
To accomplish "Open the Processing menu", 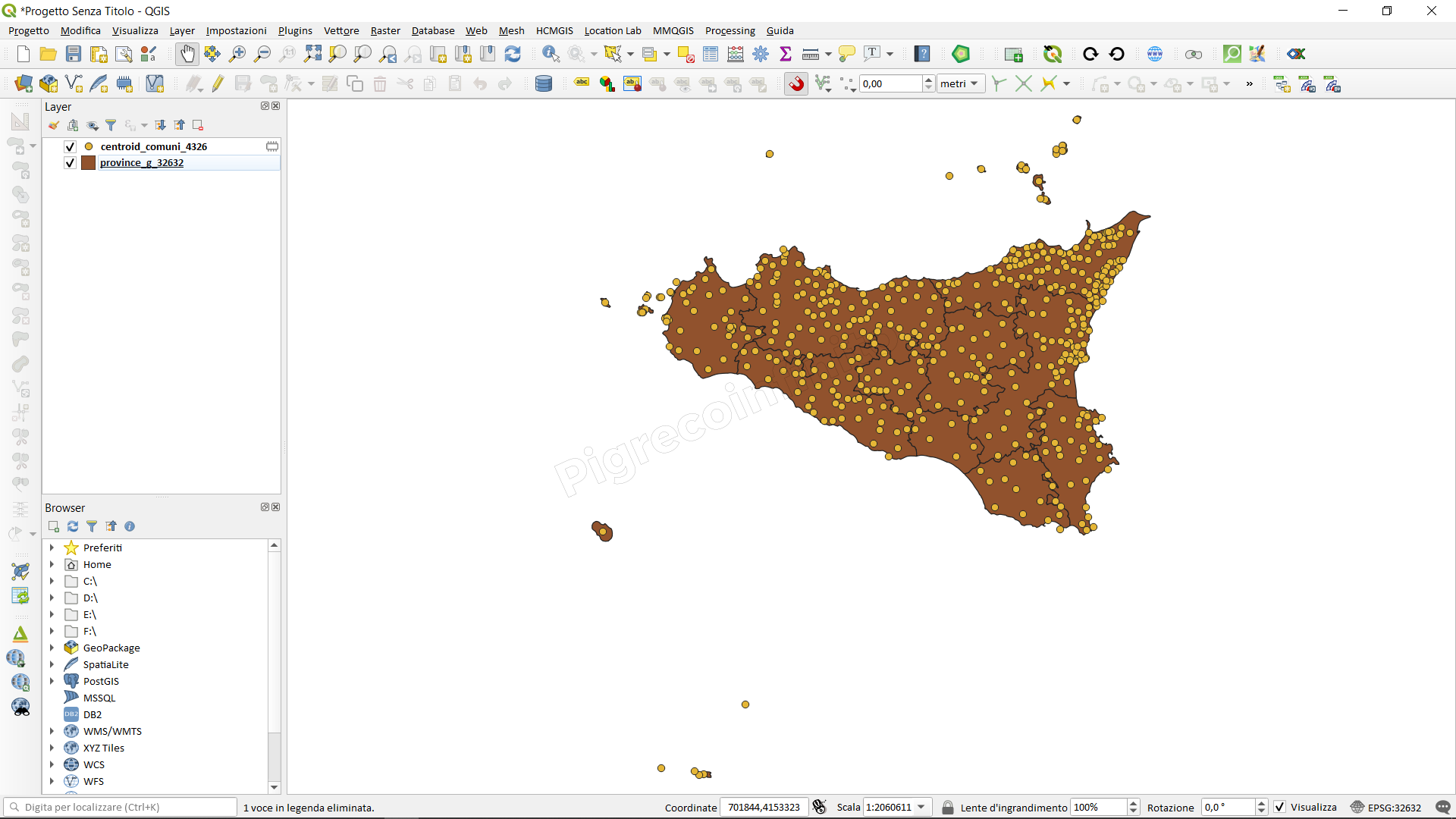I will (x=730, y=30).
